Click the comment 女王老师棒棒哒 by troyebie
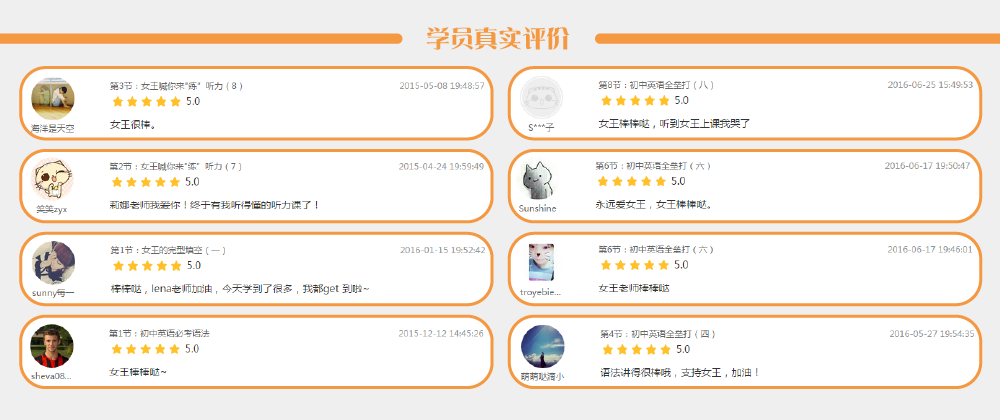Screen dimensions: 1000x420 tap(634, 288)
